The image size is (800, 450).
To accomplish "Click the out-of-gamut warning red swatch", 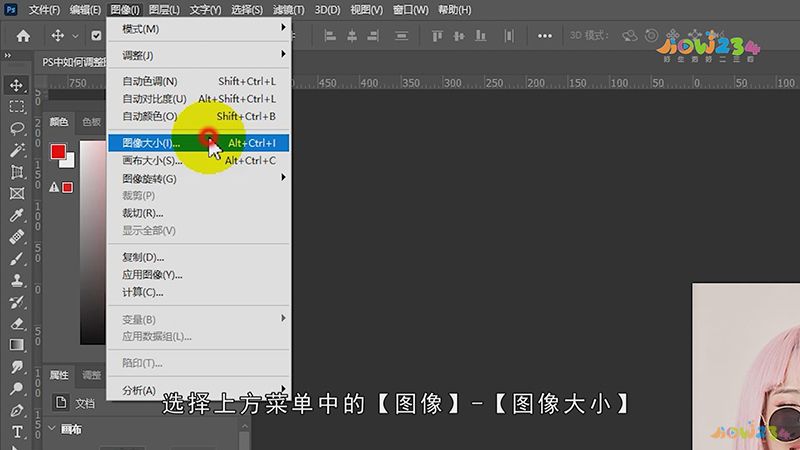I will point(67,187).
